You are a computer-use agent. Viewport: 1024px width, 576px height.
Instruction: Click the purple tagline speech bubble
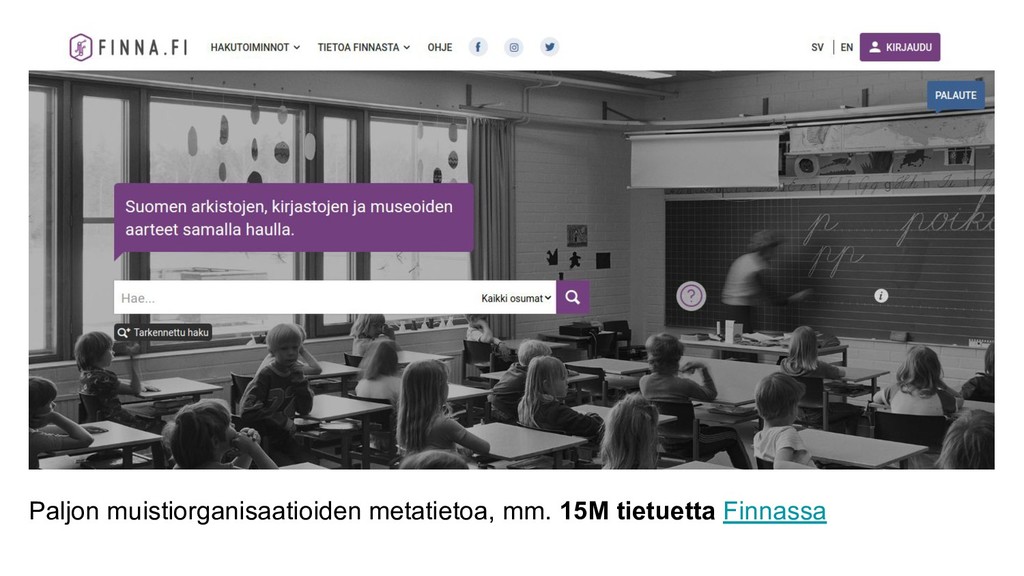click(294, 218)
